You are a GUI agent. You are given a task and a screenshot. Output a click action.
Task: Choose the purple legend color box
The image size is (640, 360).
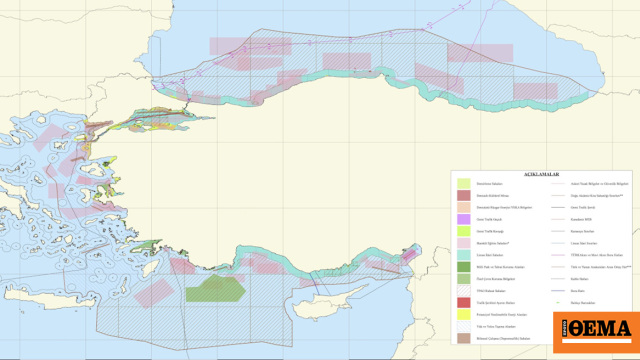(464, 219)
